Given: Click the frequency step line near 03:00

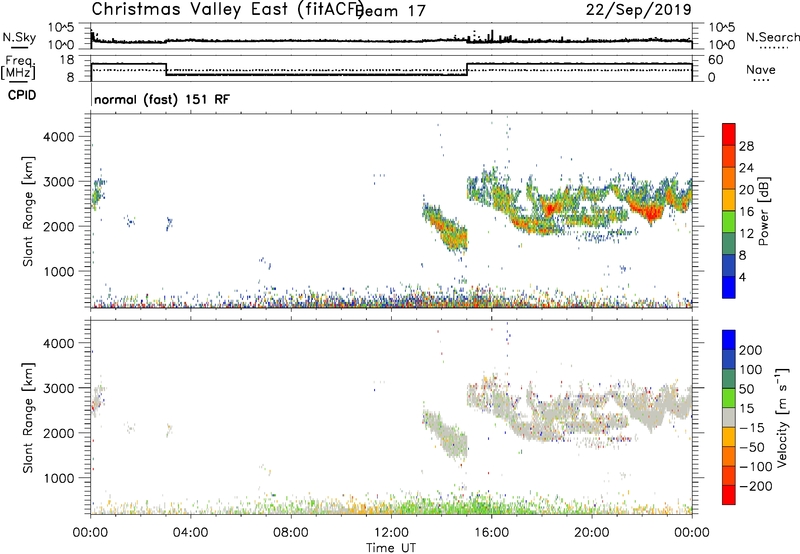Looking at the screenshot, I should 166,69.
